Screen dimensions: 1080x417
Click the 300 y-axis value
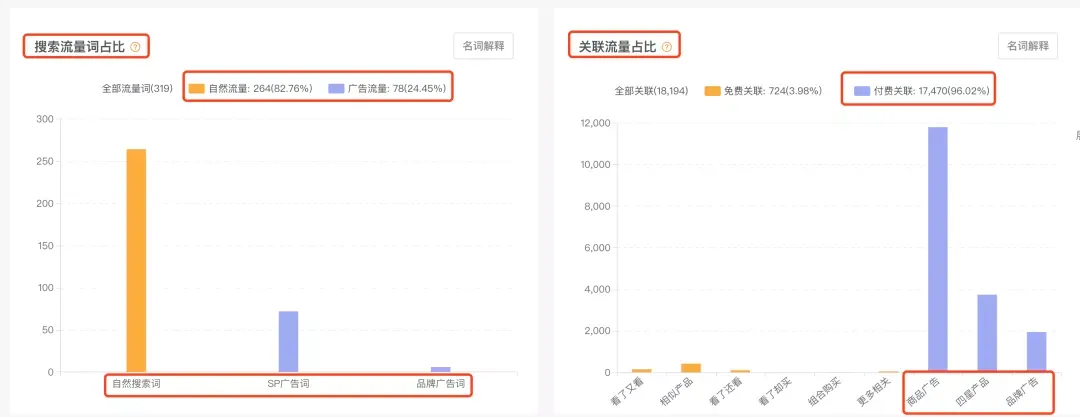click(x=45, y=119)
